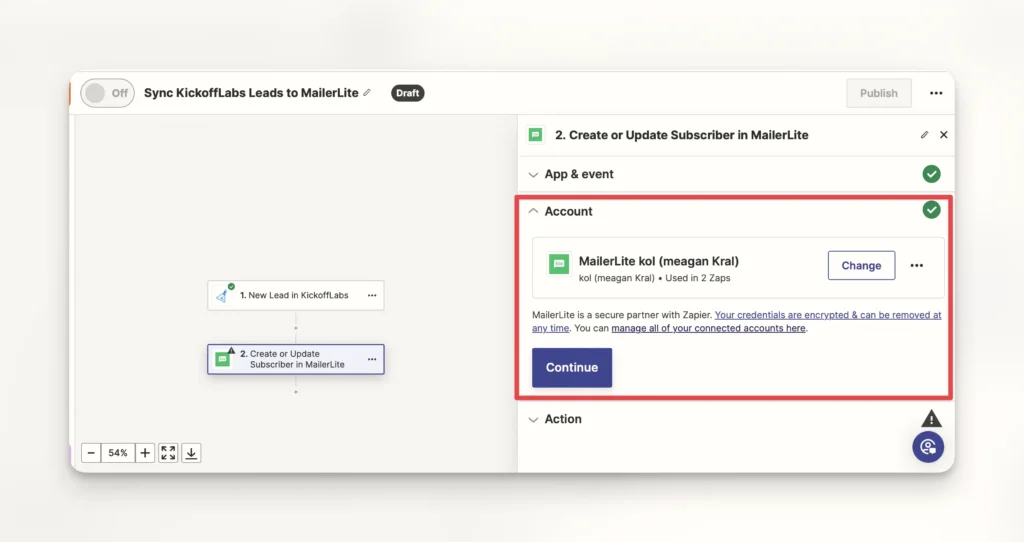This screenshot has width=1024, height=542.
Task: Click the Draft status badge
Action: pyautogui.click(x=408, y=93)
